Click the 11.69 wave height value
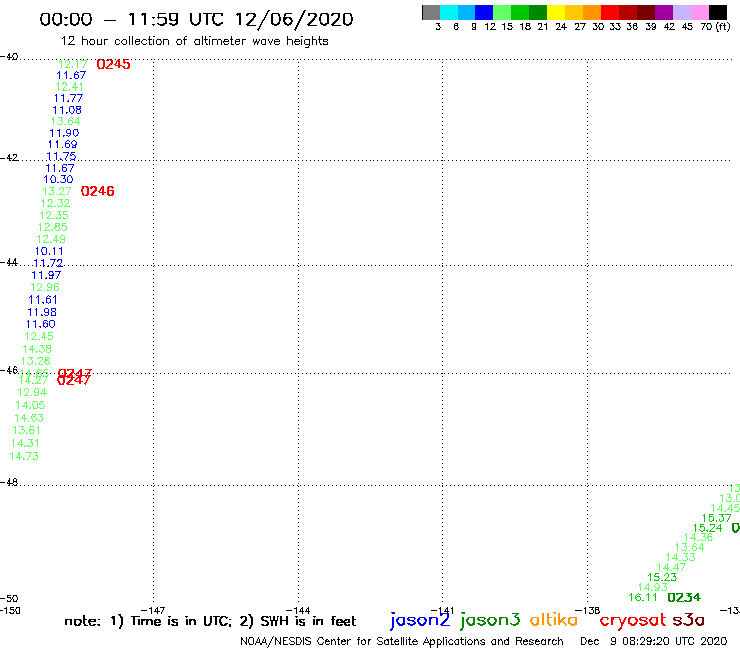 pos(62,144)
